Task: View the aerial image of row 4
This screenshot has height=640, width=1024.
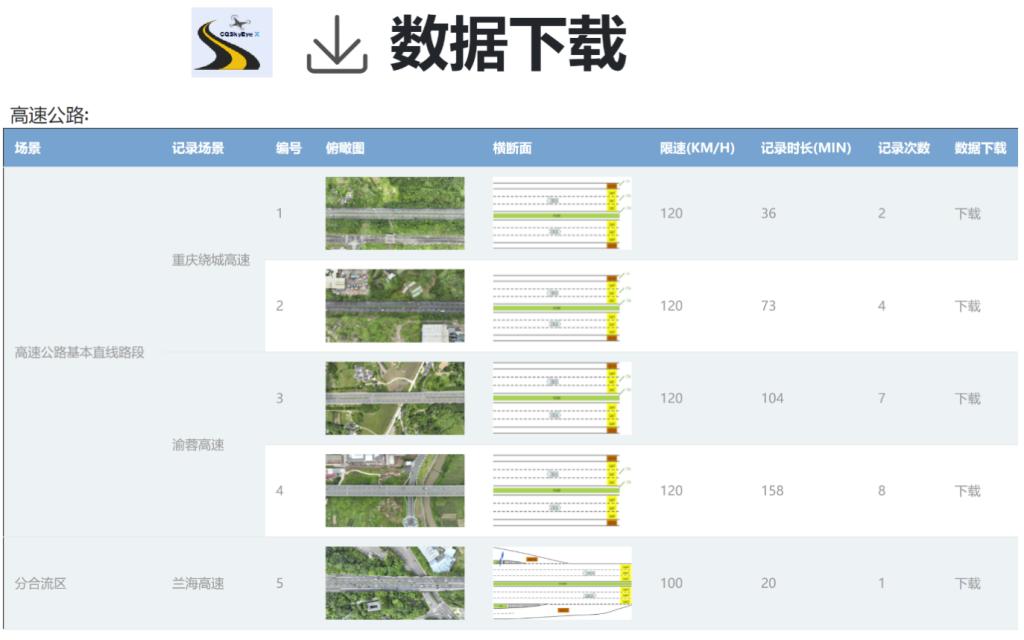Action: pyautogui.click(x=394, y=490)
